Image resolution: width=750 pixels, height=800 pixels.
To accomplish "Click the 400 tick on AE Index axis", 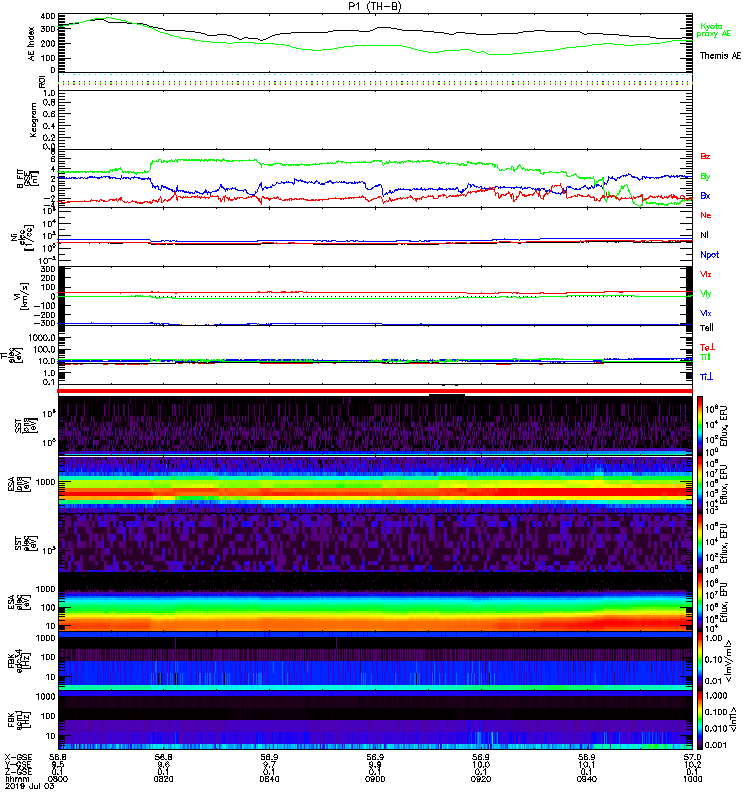I will tap(48, 16).
